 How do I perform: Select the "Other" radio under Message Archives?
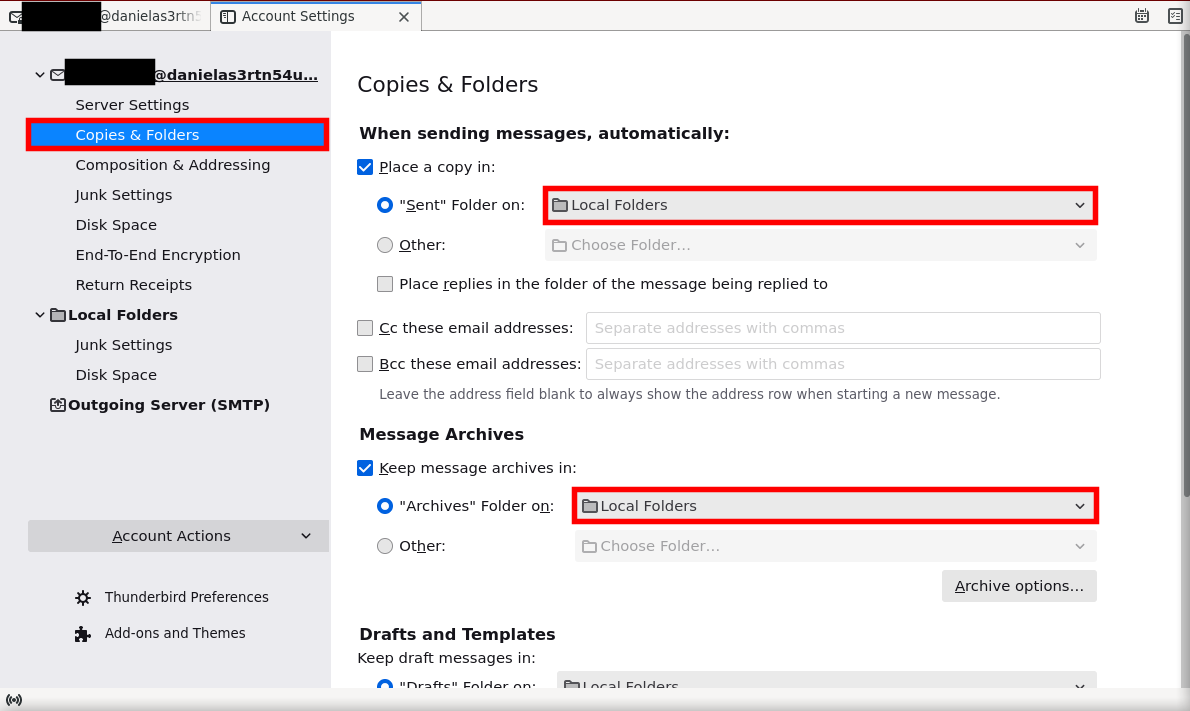385,546
